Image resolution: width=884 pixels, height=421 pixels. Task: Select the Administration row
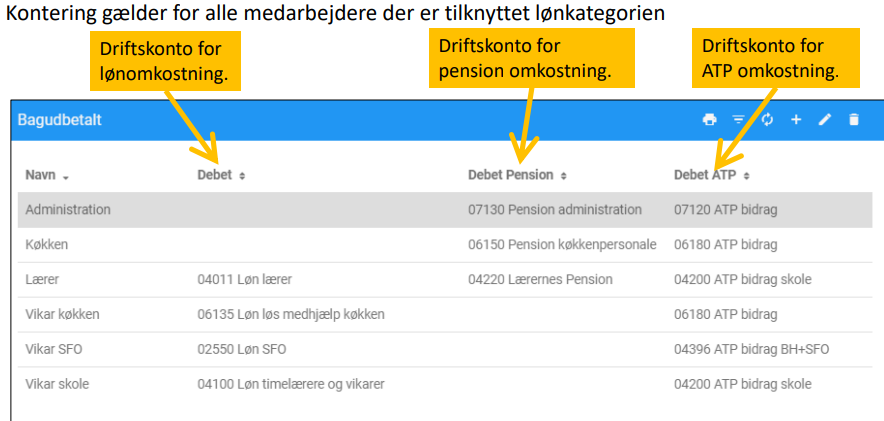pos(445,210)
